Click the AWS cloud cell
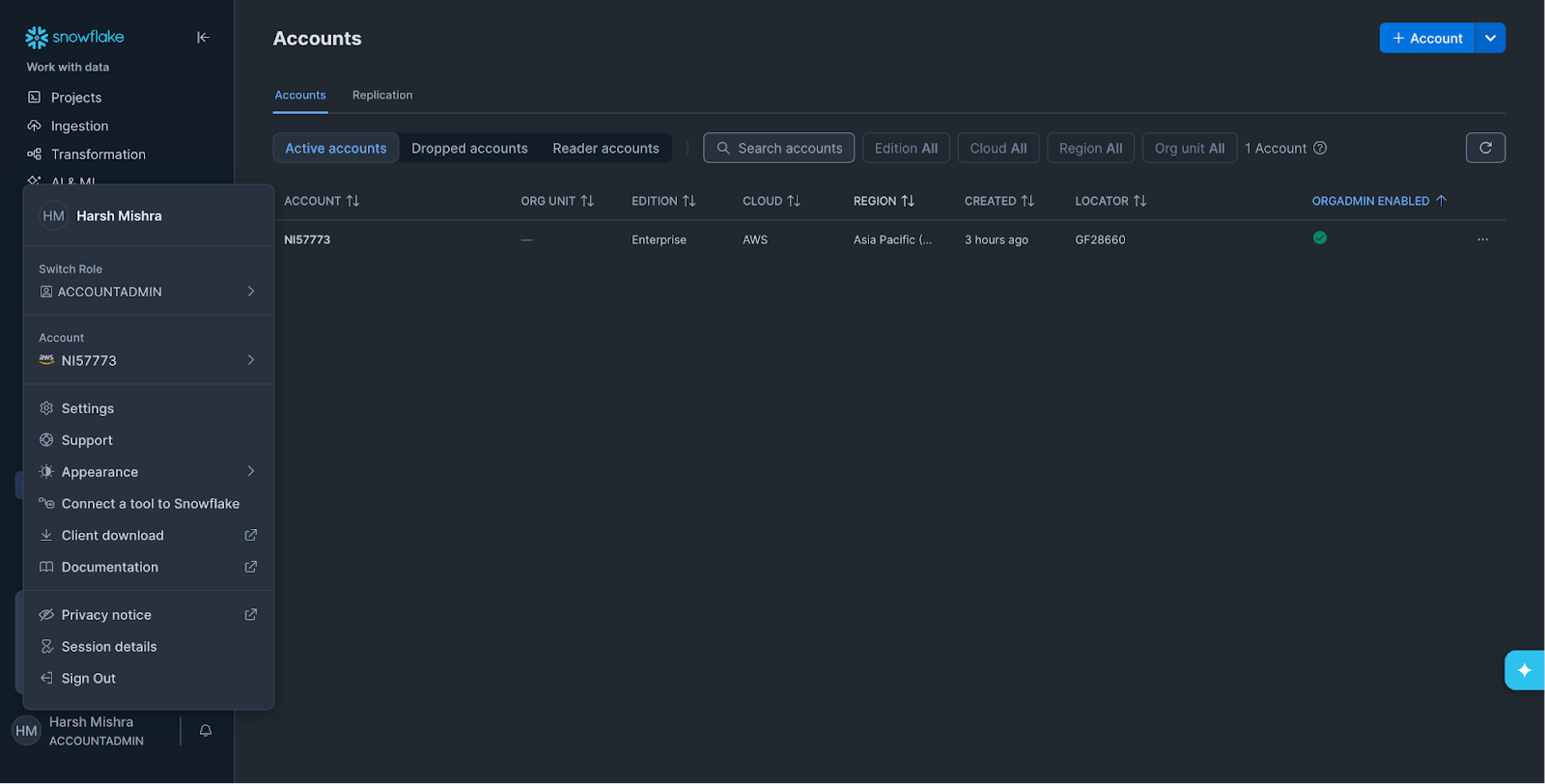1545x784 pixels. click(x=755, y=239)
